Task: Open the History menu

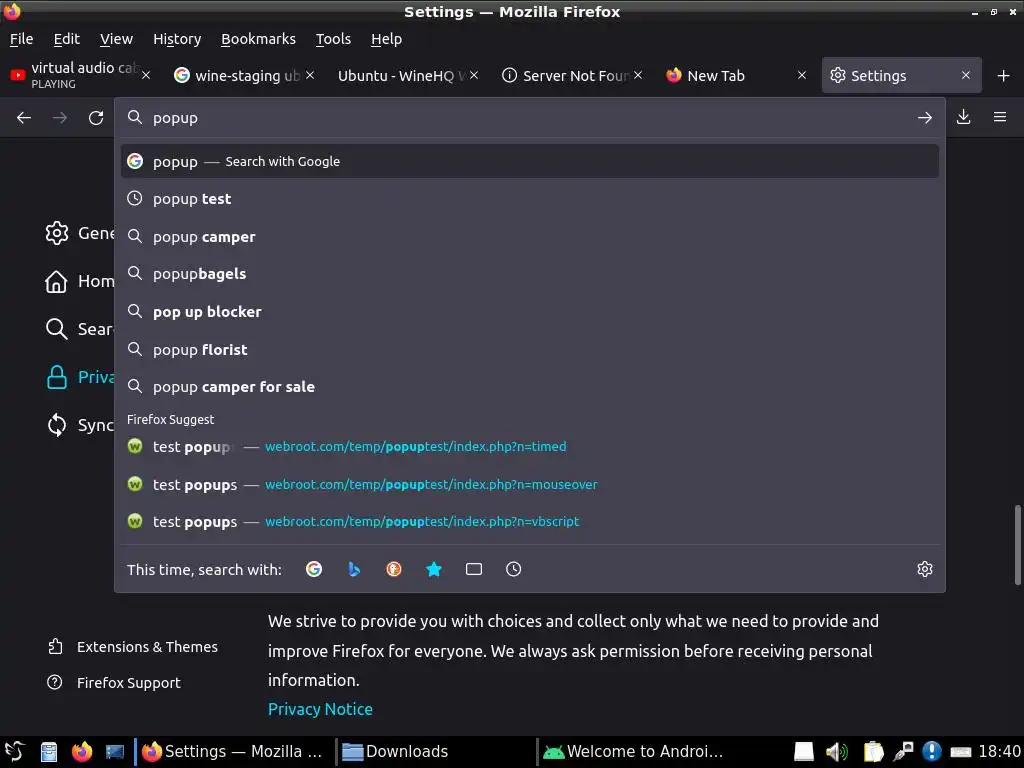Action: point(177,39)
